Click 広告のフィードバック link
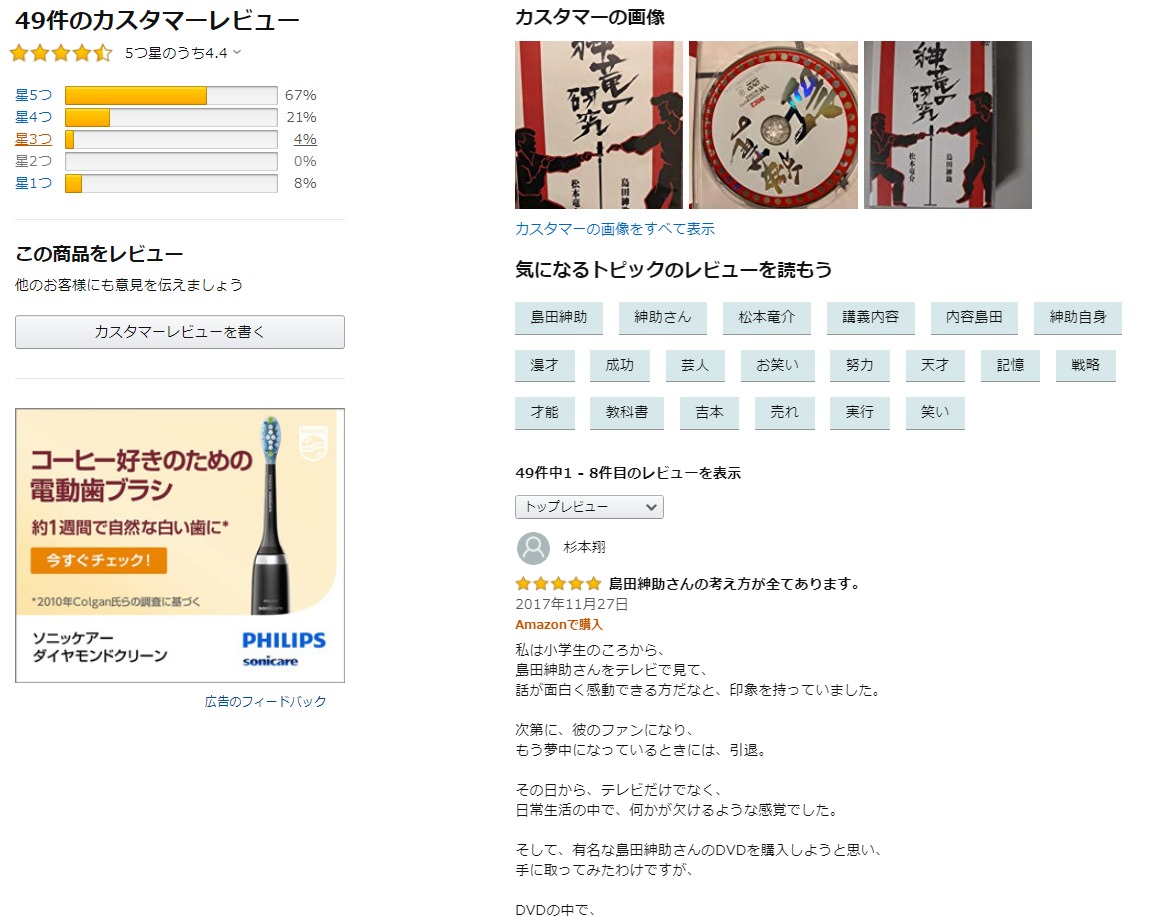Viewport: 1151px width, 917px height. point(266,701)
